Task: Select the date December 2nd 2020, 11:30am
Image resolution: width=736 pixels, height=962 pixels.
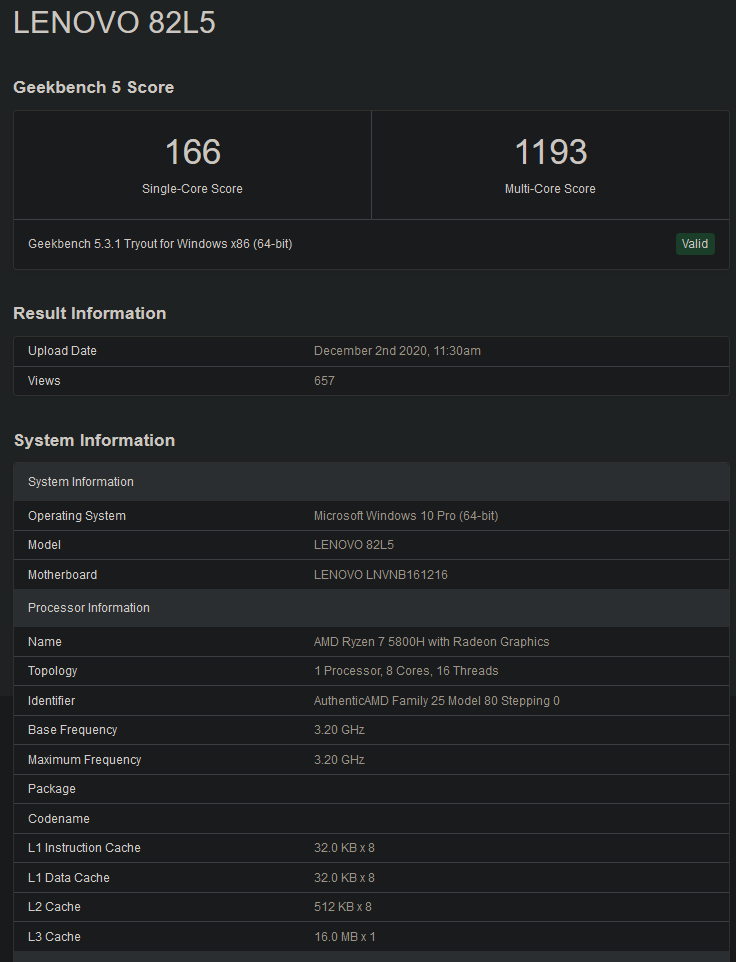Action: 397,351
